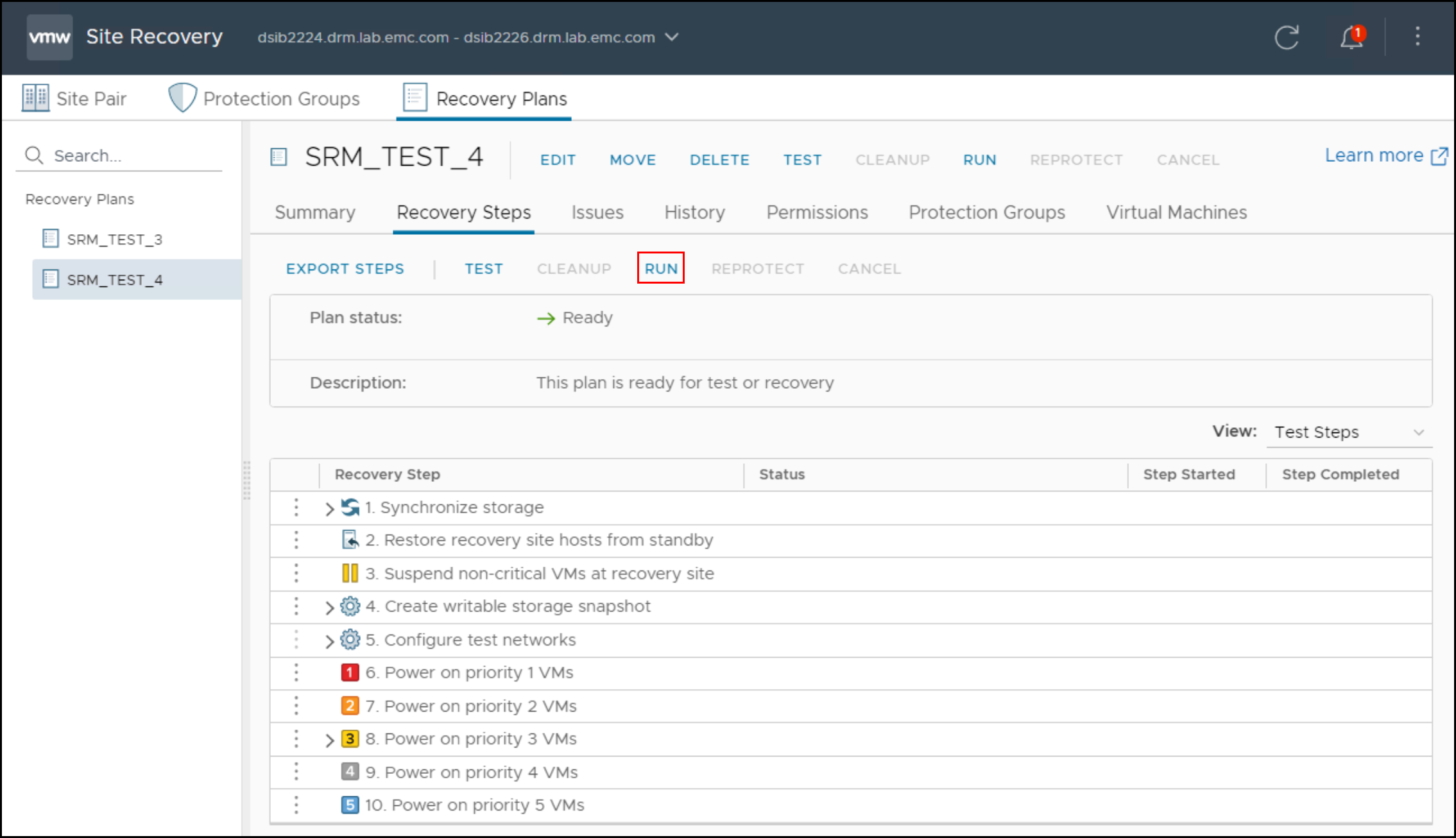Open row menu for Power on priority 3 VMs
The width and height of the screenshot is (1456, 838).
pos(296,739)
